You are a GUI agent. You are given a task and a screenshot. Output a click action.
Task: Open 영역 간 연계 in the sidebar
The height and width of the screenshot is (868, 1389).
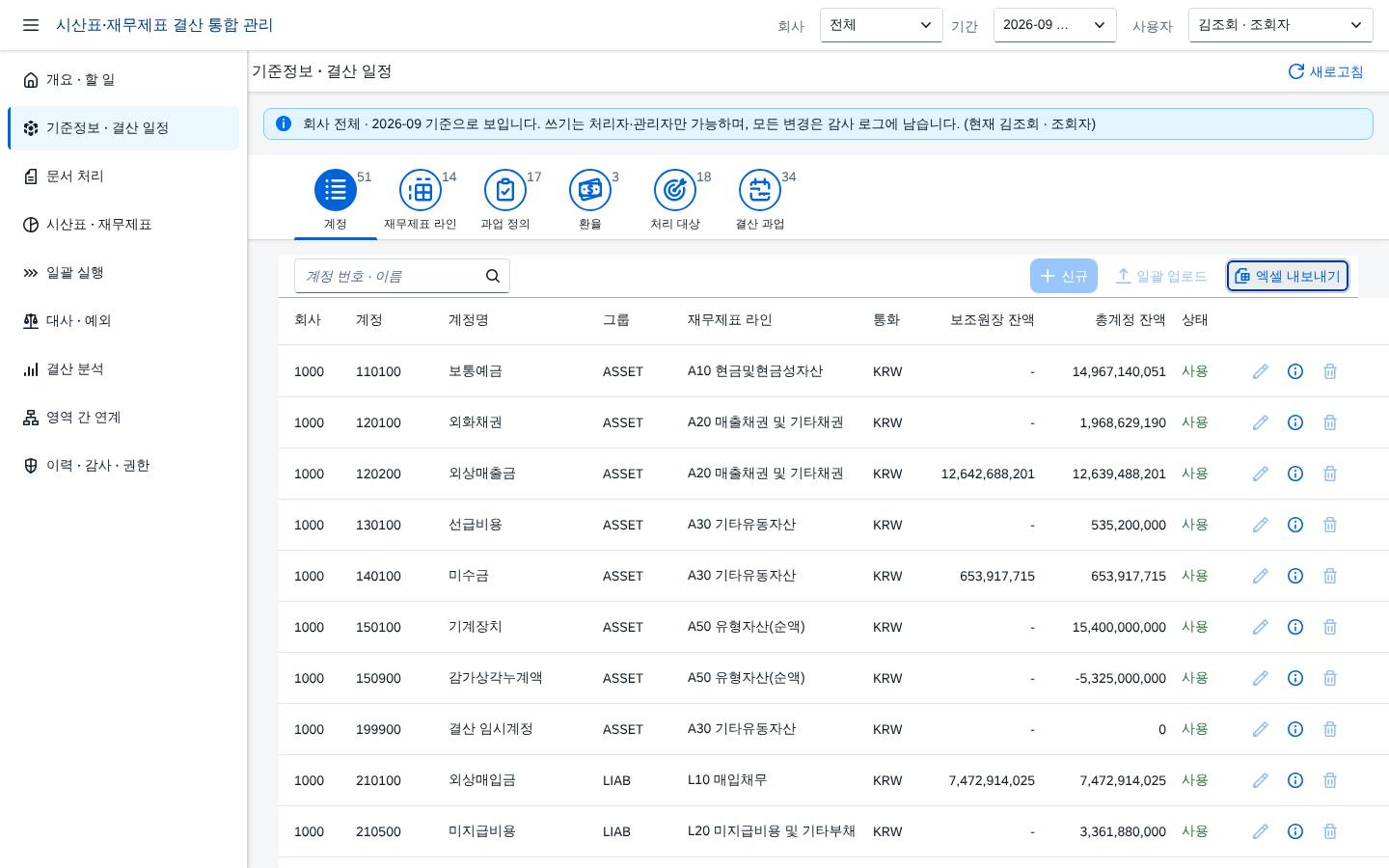(x=123, y=418)
